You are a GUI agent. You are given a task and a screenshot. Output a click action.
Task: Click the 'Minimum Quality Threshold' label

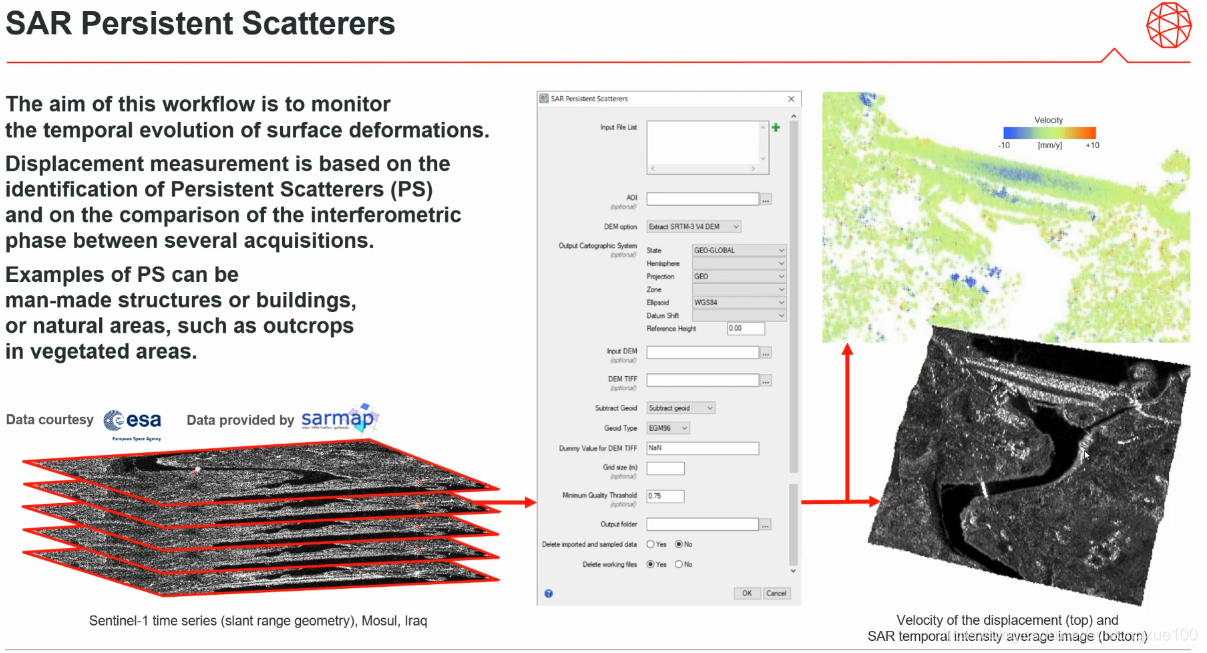pyautogui.click(x=600, y=496)
